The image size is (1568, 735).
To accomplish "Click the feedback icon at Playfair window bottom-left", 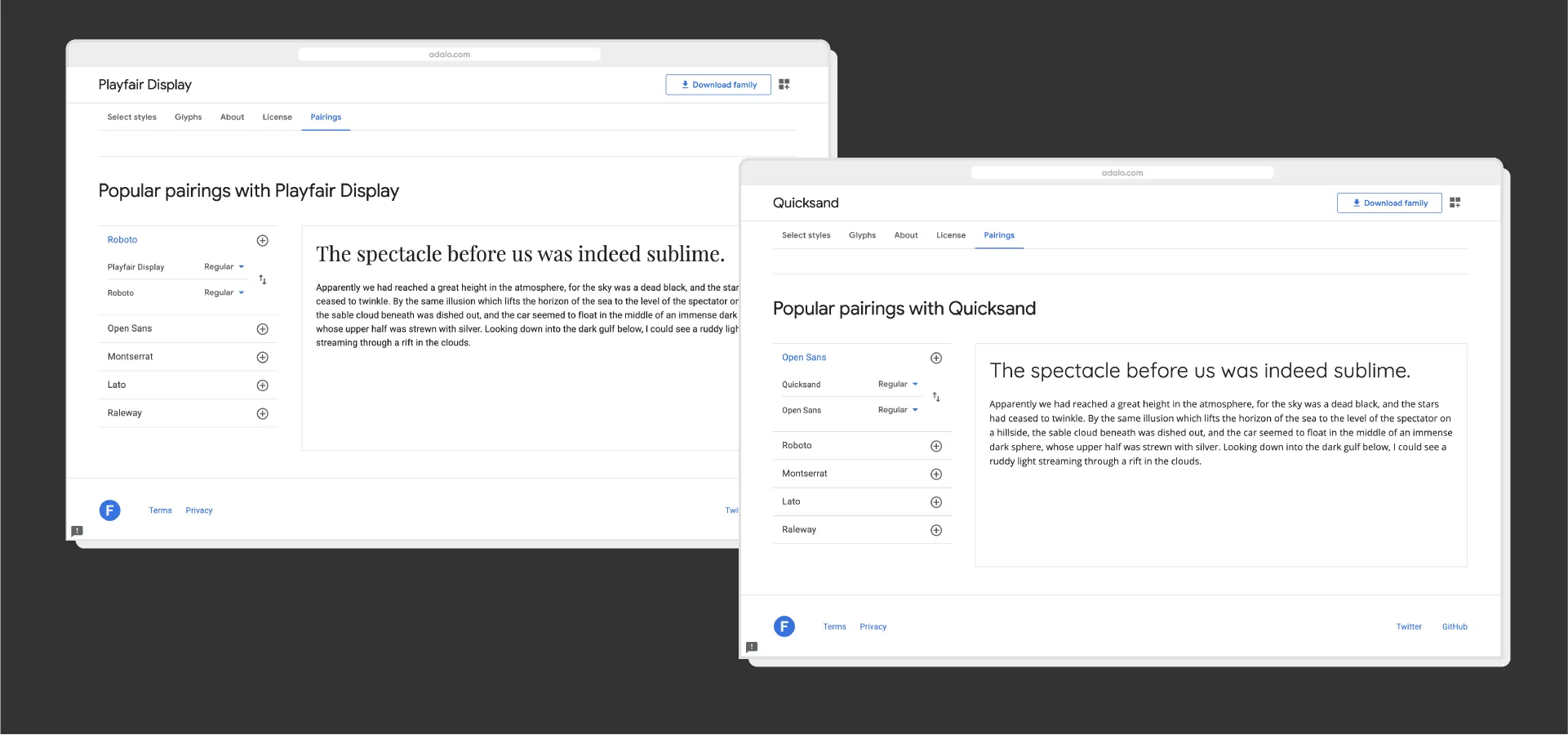I will tap(78, 531).
